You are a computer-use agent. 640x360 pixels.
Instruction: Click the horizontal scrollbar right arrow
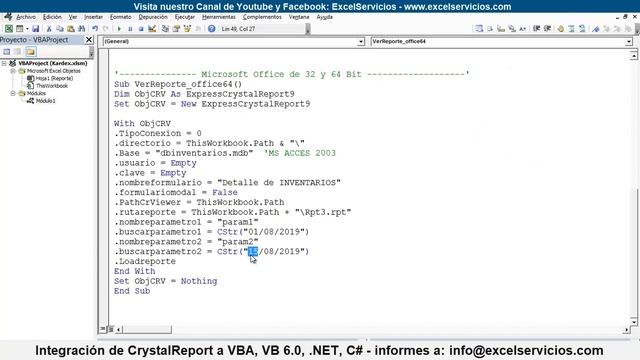pyautogui.click(x=627, y=329)
